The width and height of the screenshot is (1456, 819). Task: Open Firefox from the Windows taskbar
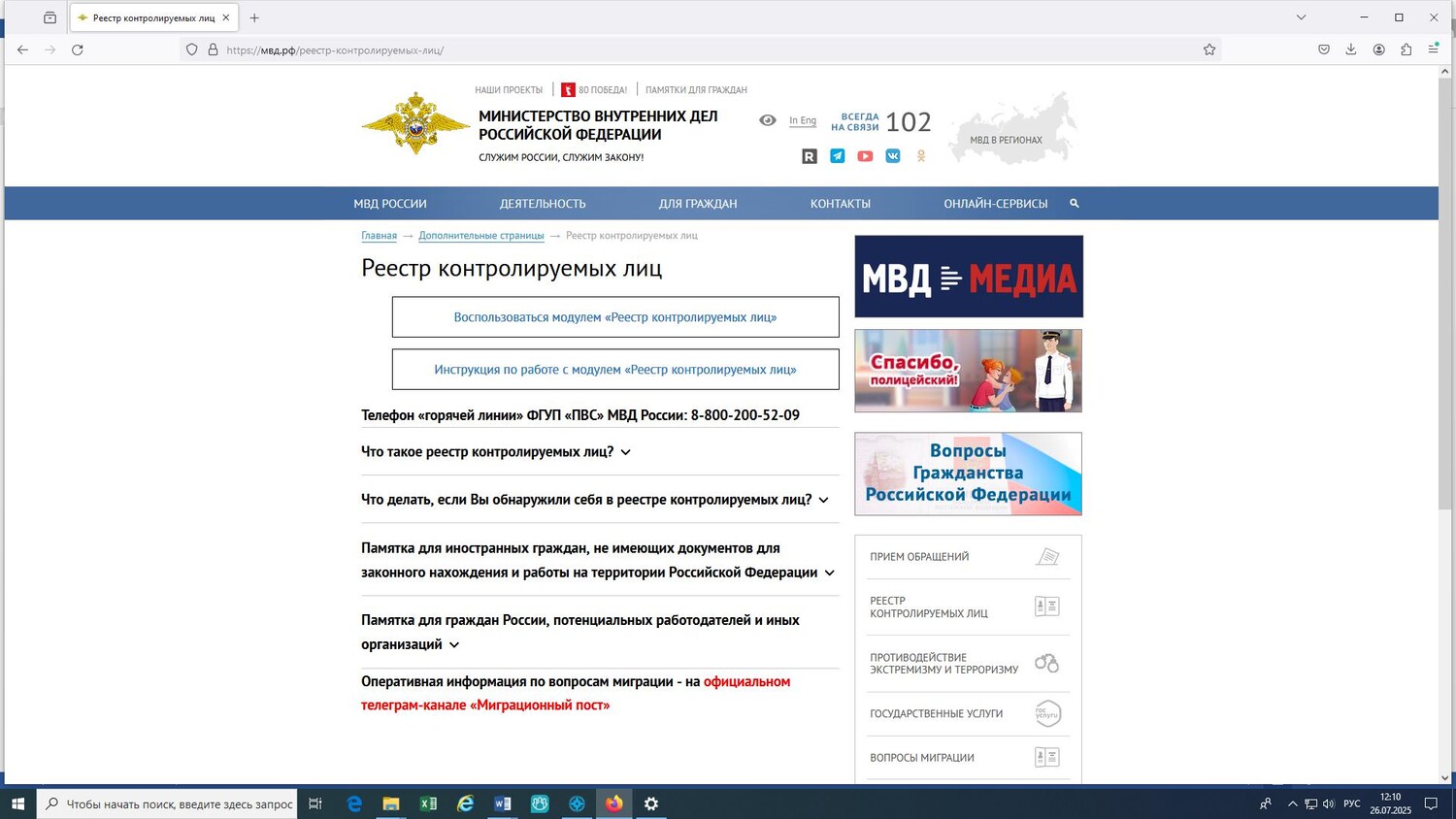click(x=614, y=803)
